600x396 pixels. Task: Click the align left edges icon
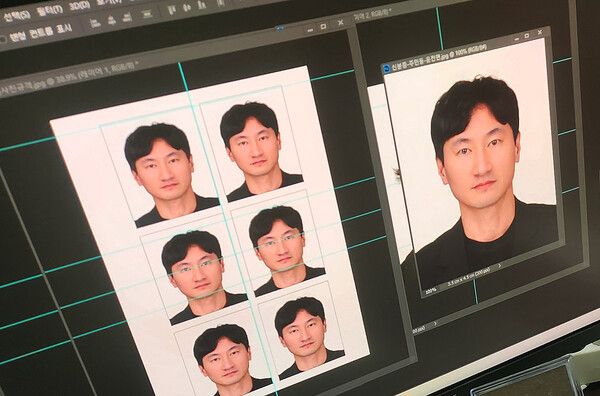pyautogui.click(x=95, y=23)
